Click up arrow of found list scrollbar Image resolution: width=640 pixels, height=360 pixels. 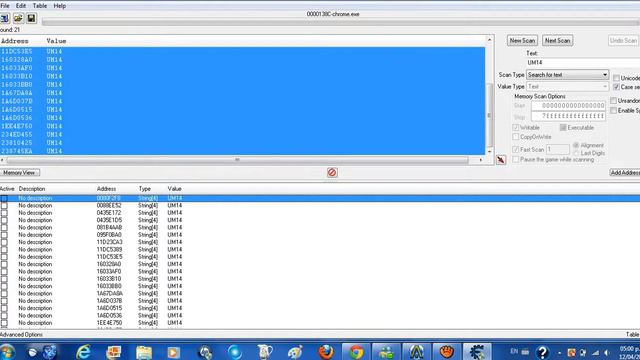click(489, 40)
